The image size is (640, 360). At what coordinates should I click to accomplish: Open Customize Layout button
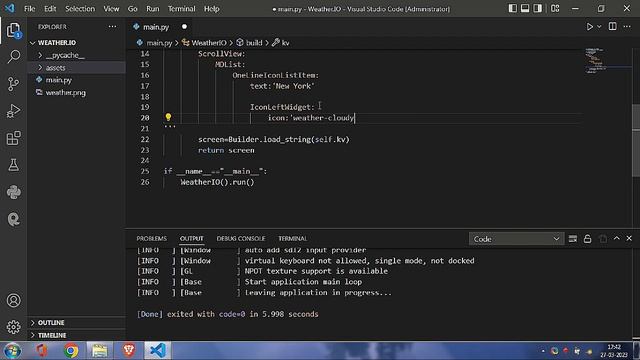(555, 8)
